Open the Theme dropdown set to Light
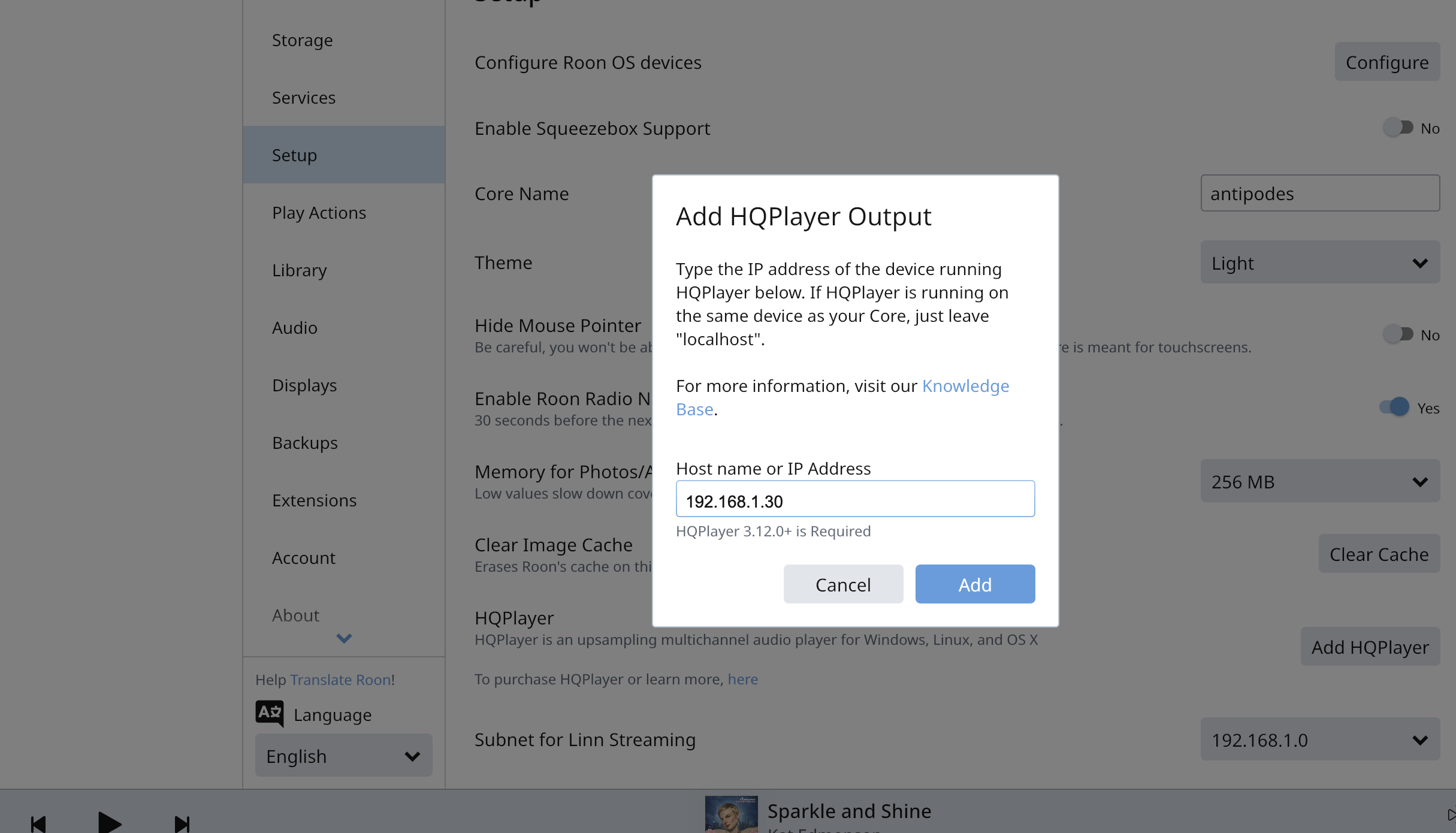Image resolution: width=1456 pixels, height=833 pixels. click(x=1320, y=262)
